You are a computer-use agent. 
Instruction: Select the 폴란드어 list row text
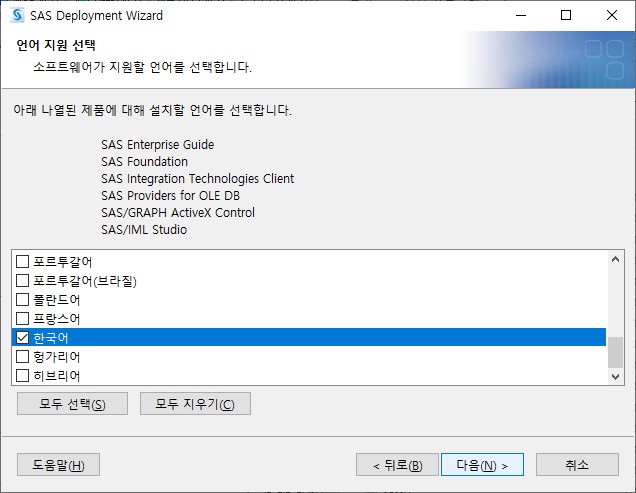tap(57, 300)
